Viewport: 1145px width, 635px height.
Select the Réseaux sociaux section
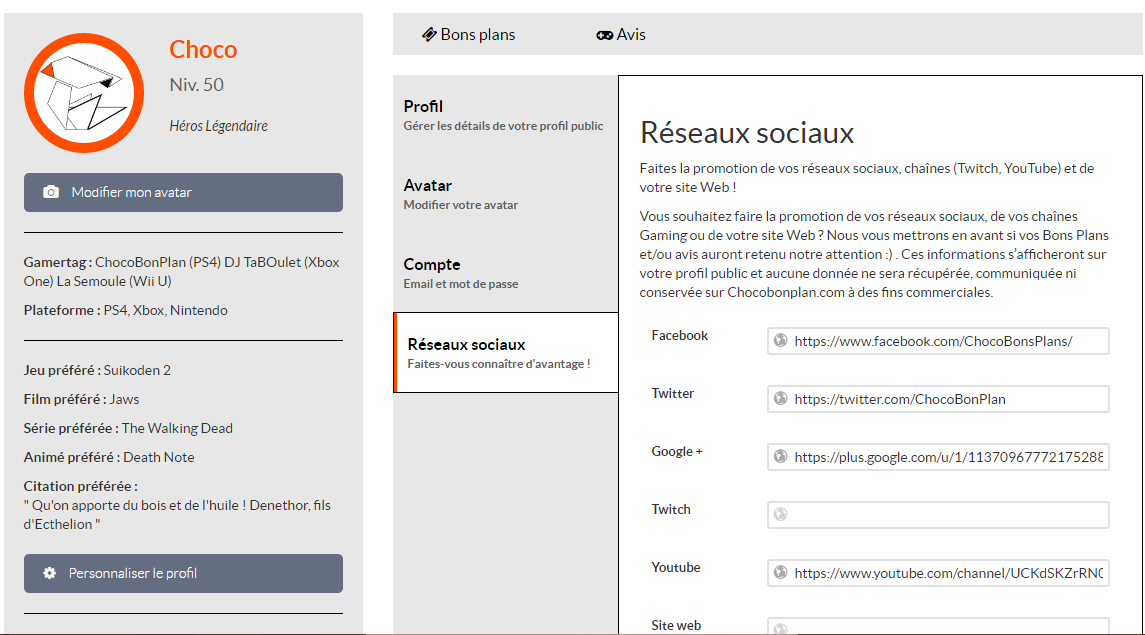pos(505,353)
